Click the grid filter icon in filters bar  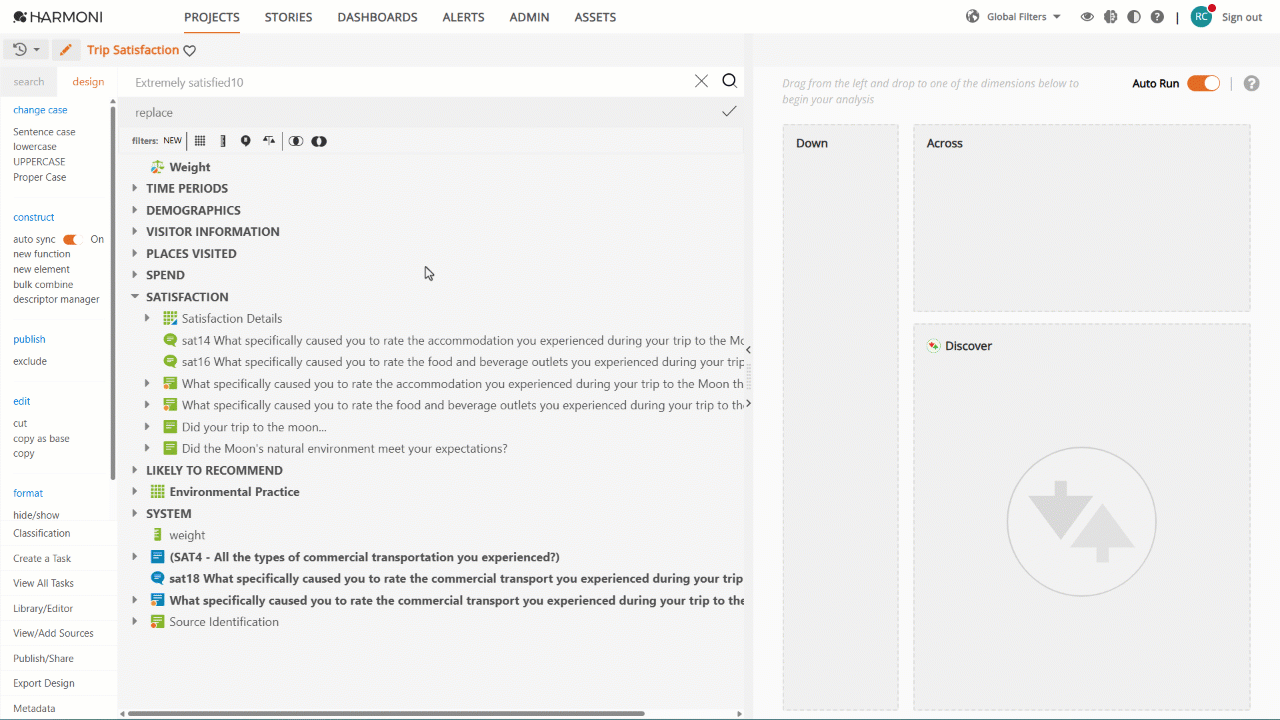click(200, 141)
